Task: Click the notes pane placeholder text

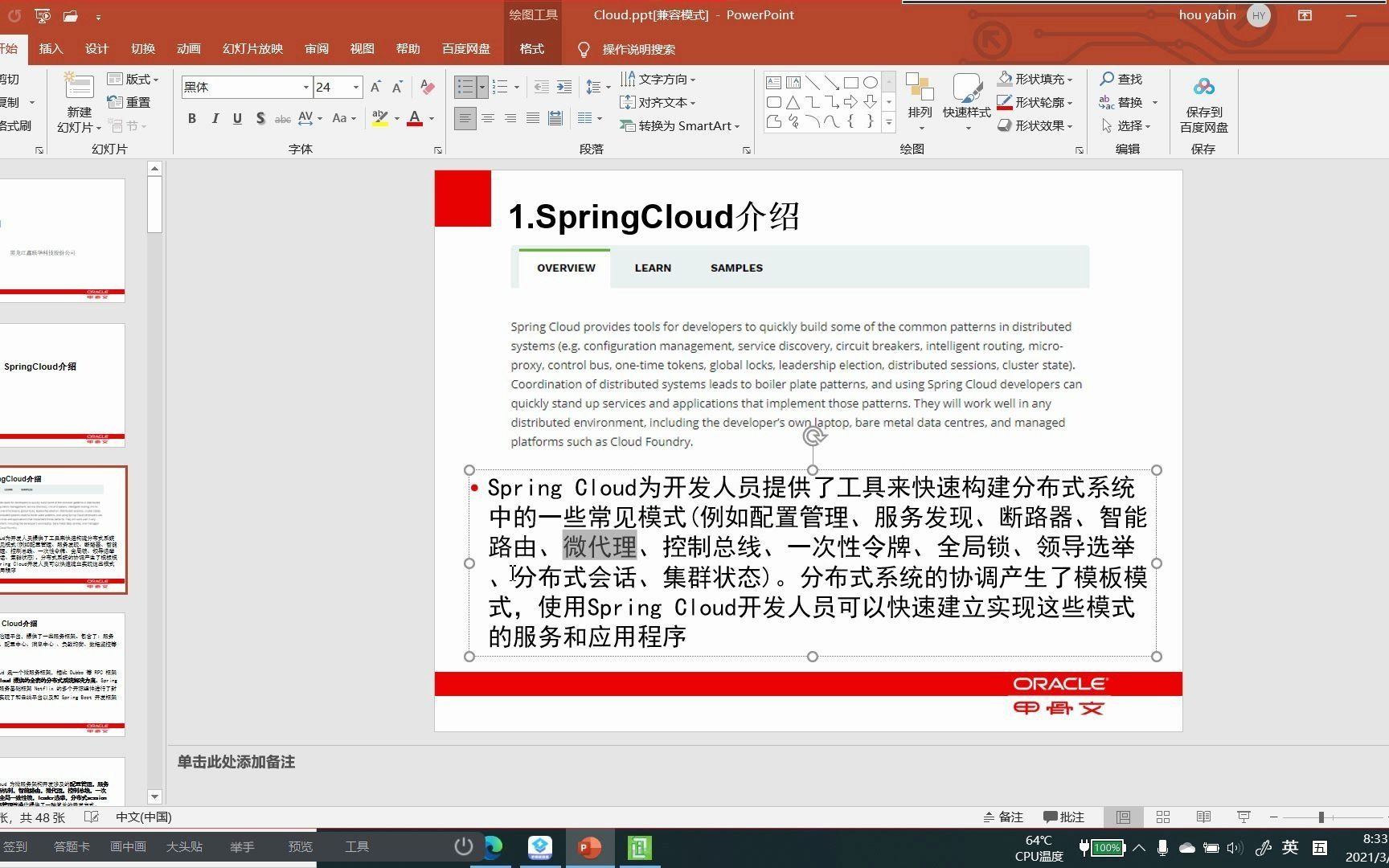Action: (x=236, y=762)
